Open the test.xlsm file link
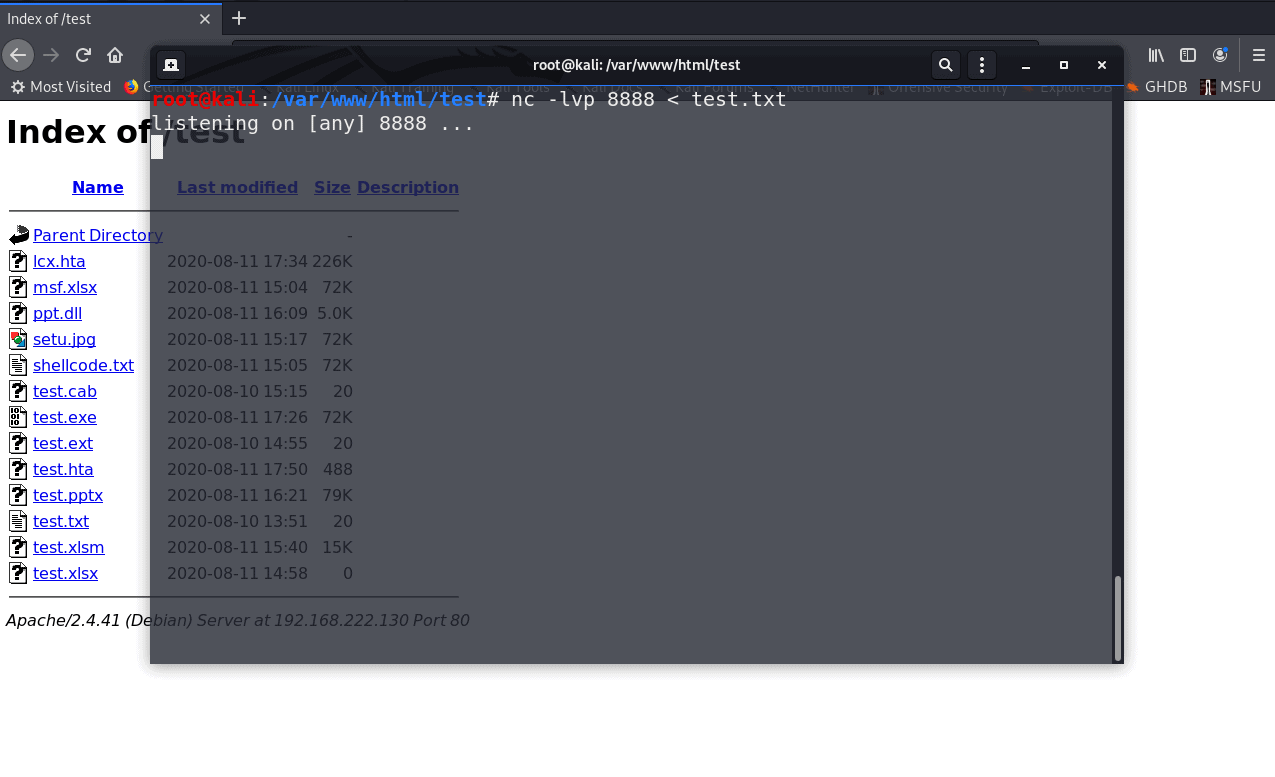1275x777 pixels. pyautogui.click(x=69, y=547)
